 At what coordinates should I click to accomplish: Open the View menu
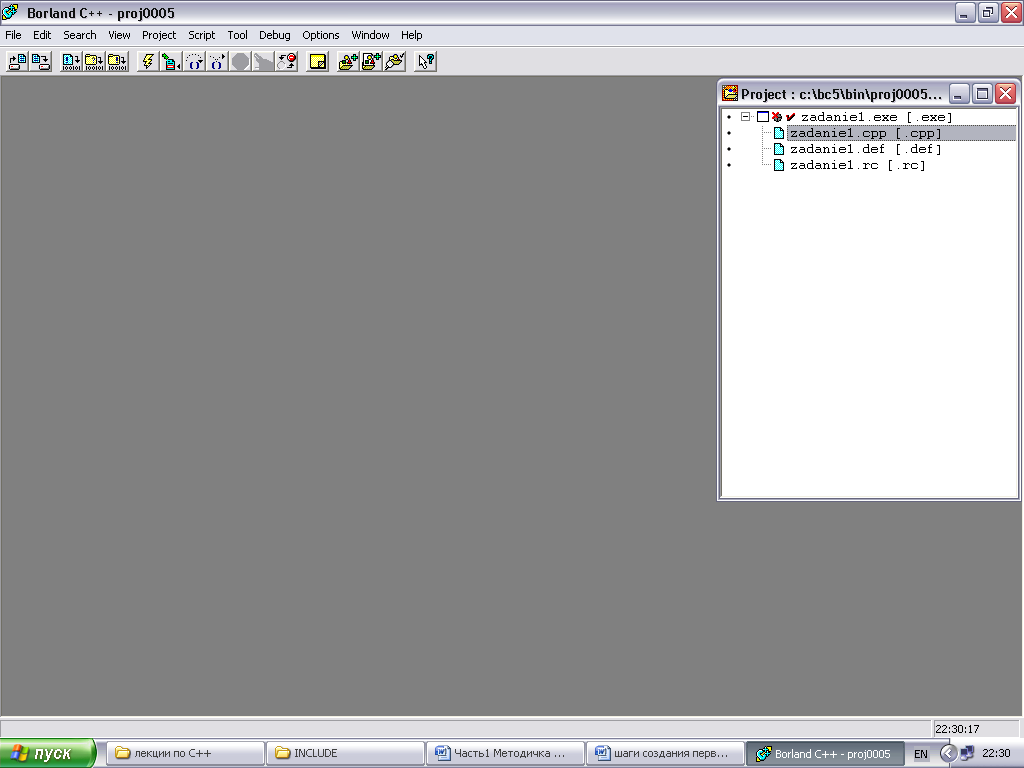119,35
